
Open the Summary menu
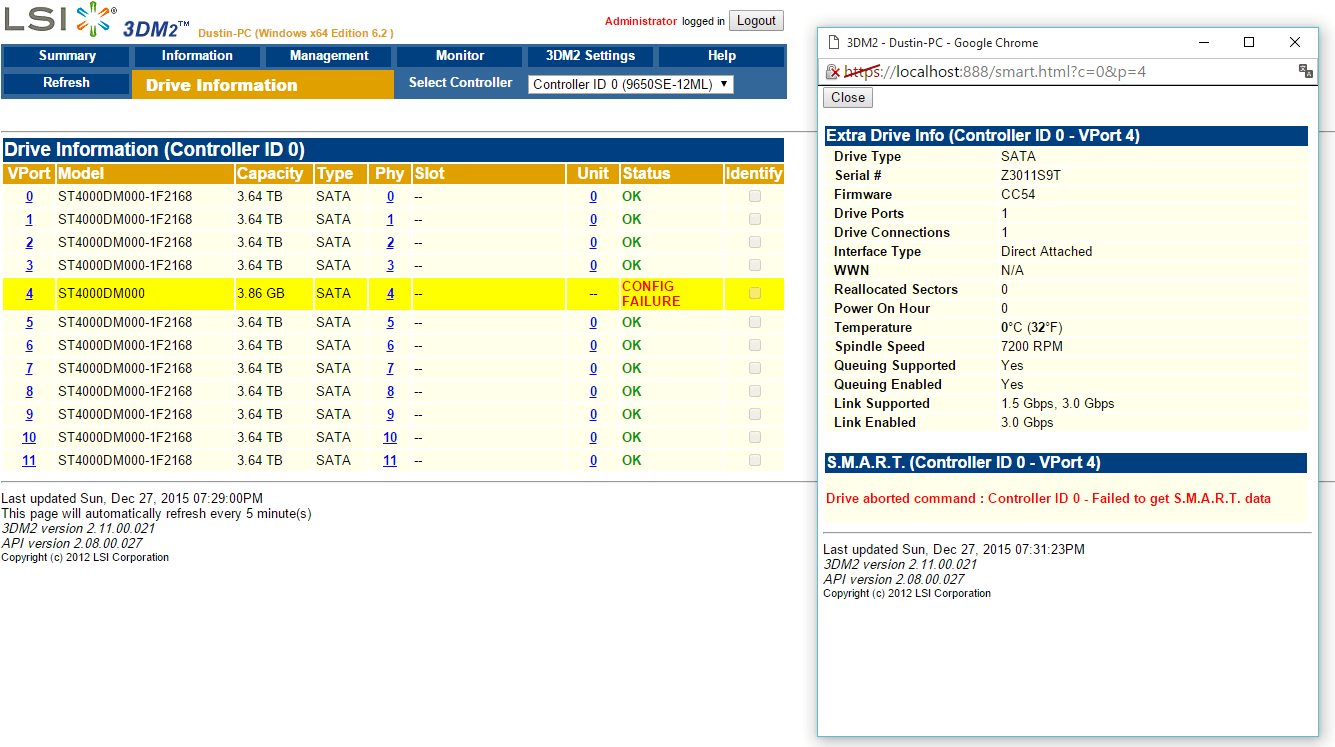point(67,56)
